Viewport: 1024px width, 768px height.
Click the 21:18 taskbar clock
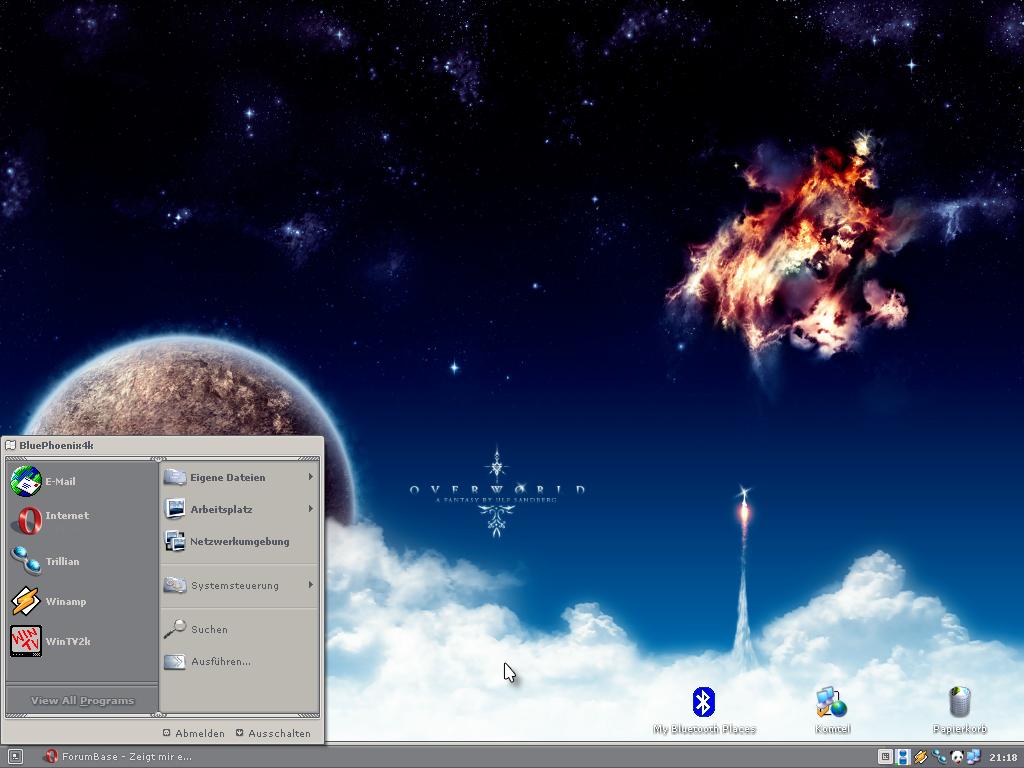tap(1002, 758)
